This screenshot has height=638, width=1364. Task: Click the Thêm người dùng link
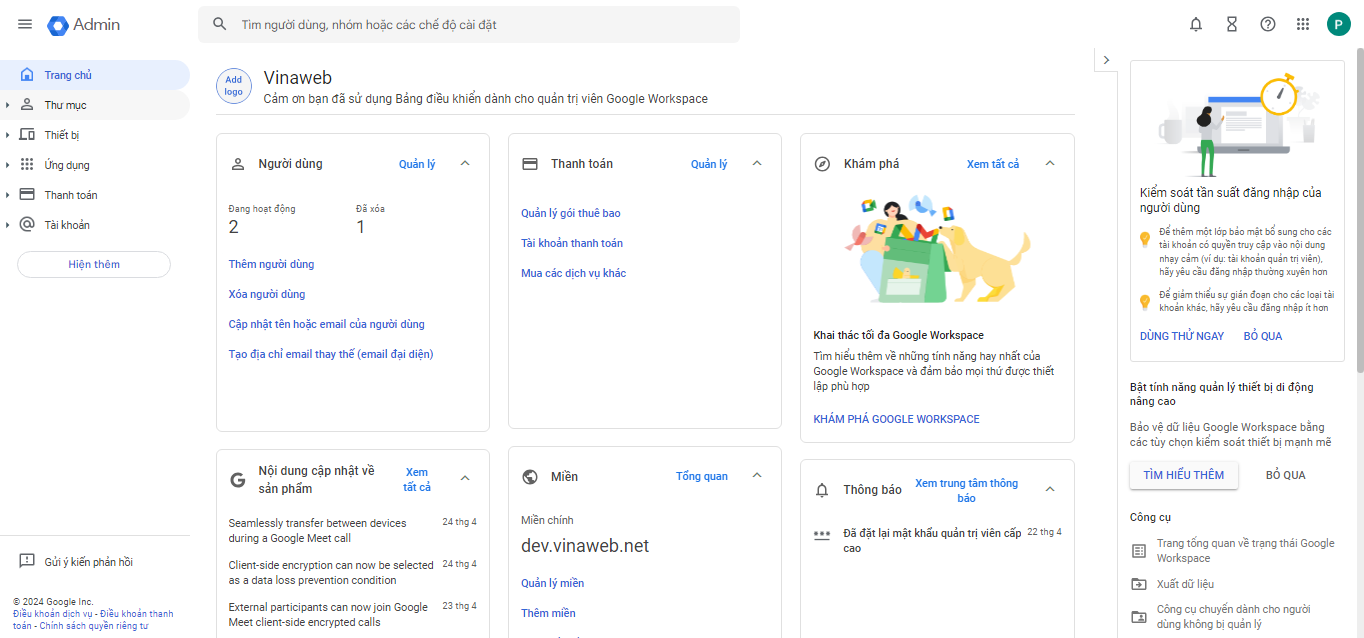(271, 264)
